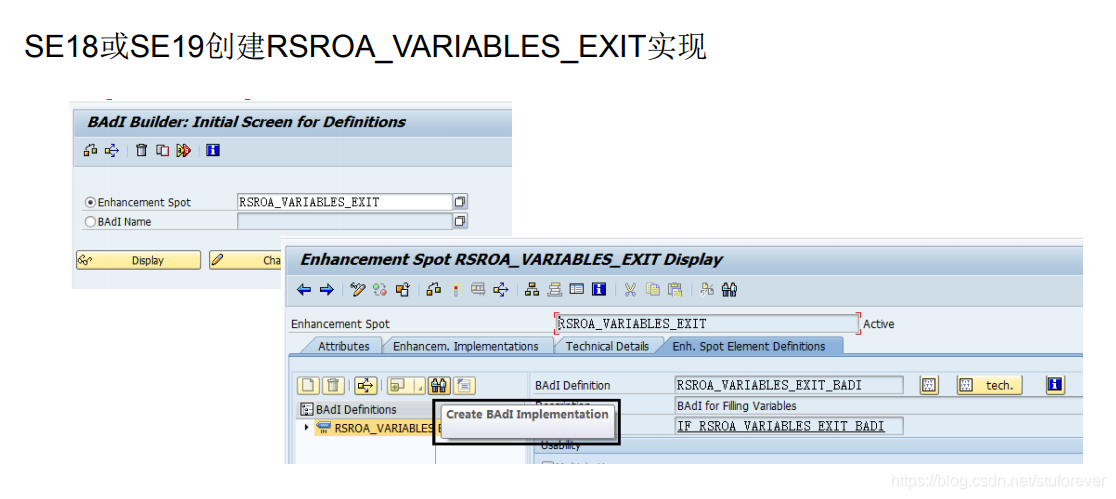Screen dimensions: 1116x499
Task: Click the tech. button
Action: (989, 385)
